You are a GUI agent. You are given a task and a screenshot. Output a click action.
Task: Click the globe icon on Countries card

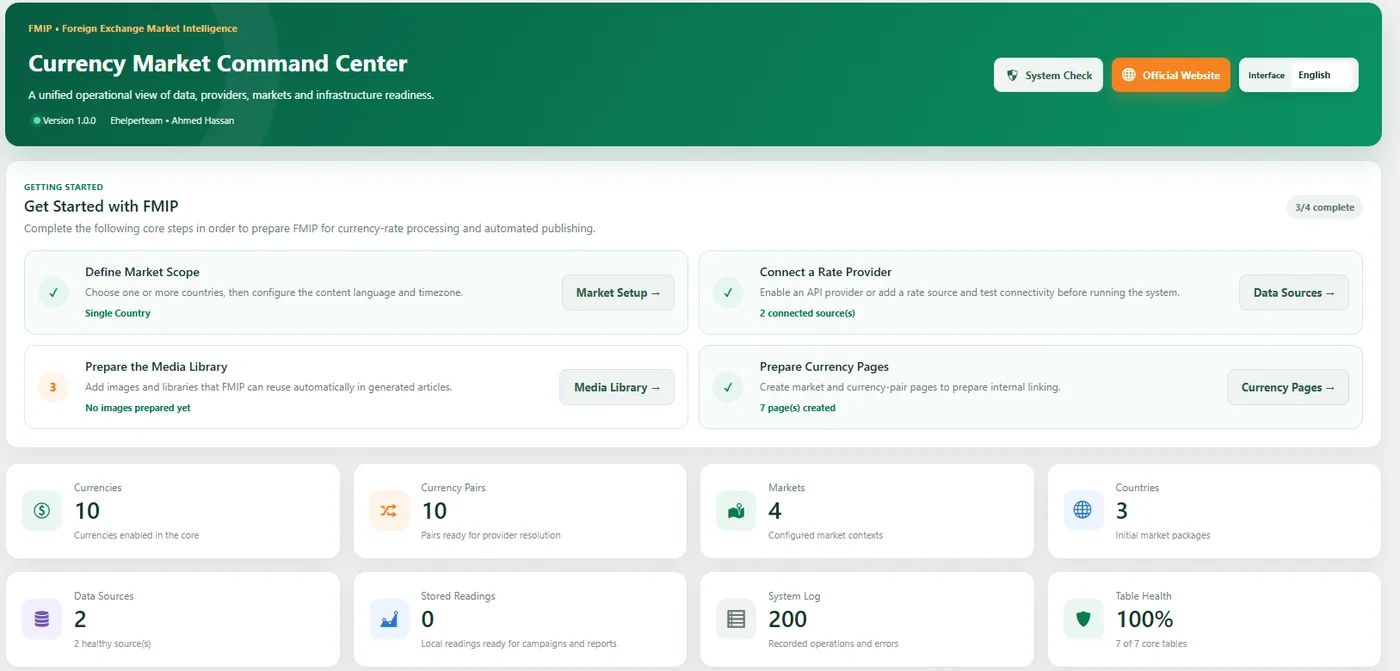tap(1083, 510)
